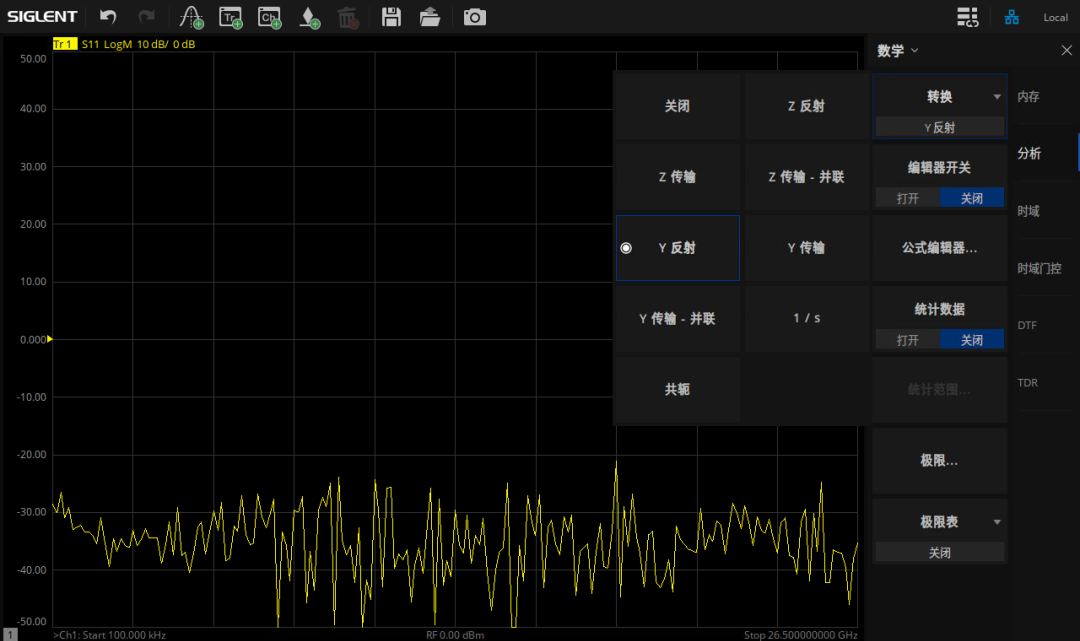Click the open folder icon

430,17
